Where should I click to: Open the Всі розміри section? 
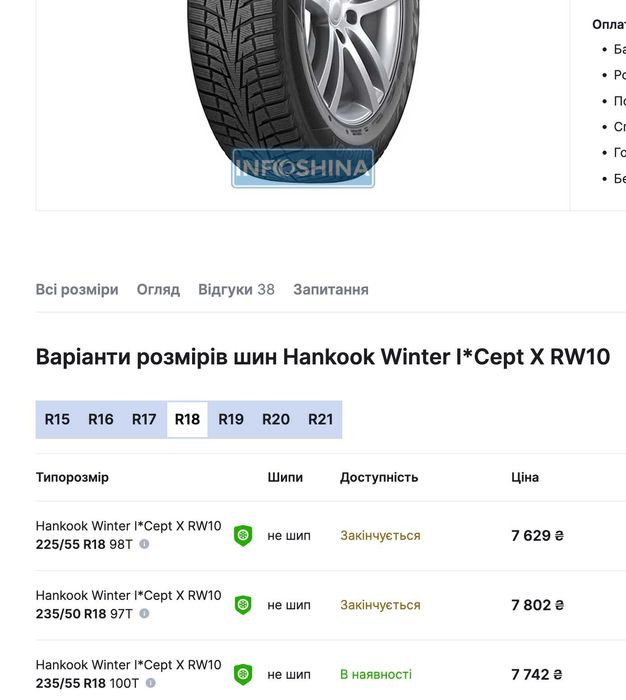tap(77, 290)
